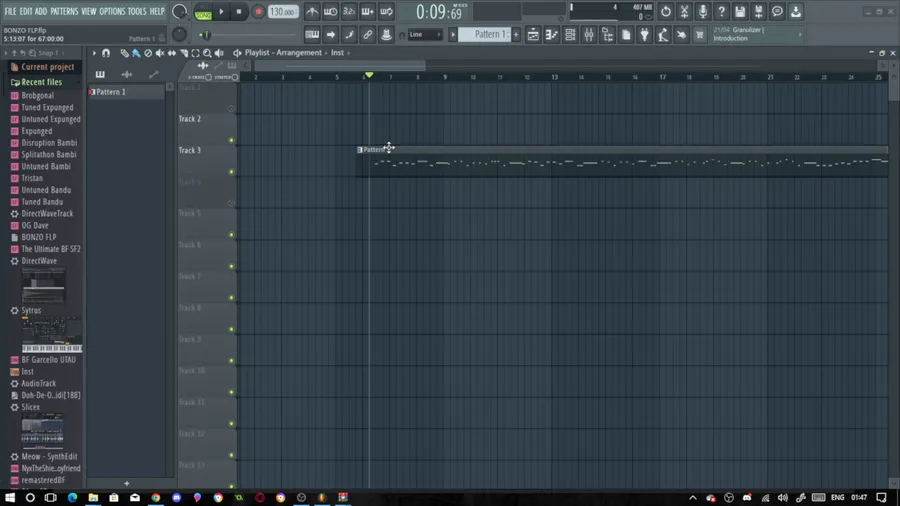Select the Draw pencil tool in playlist

tap(124, 53)
